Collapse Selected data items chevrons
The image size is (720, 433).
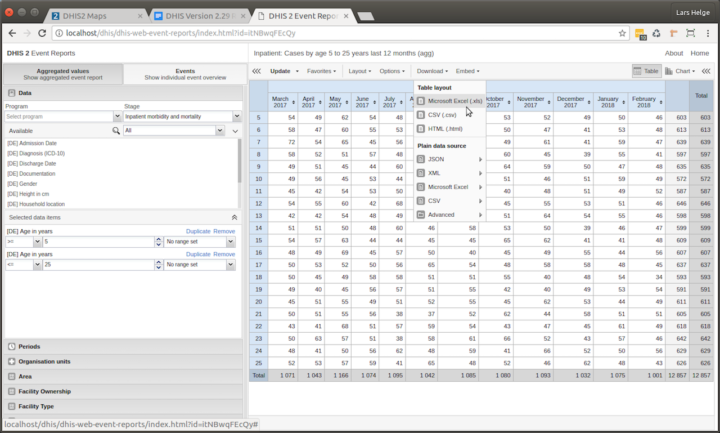coord(234,217)
